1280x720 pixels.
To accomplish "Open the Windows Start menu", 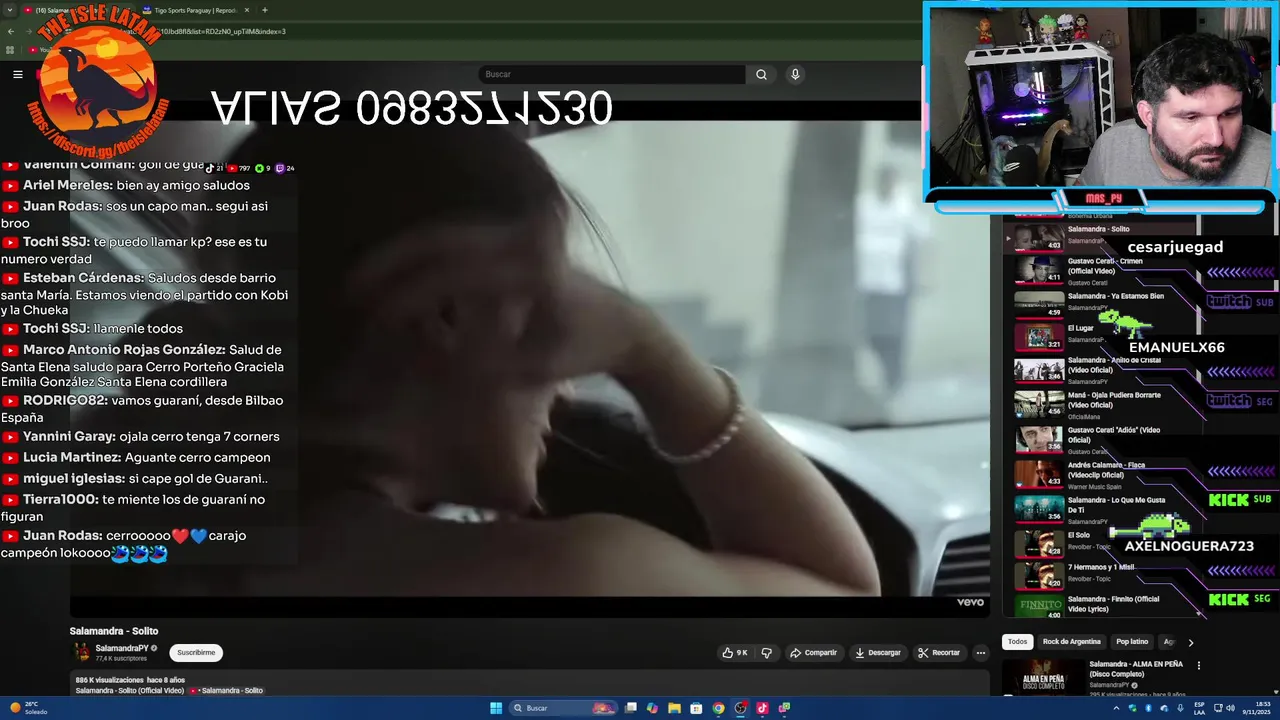I will tap(495, 708).
